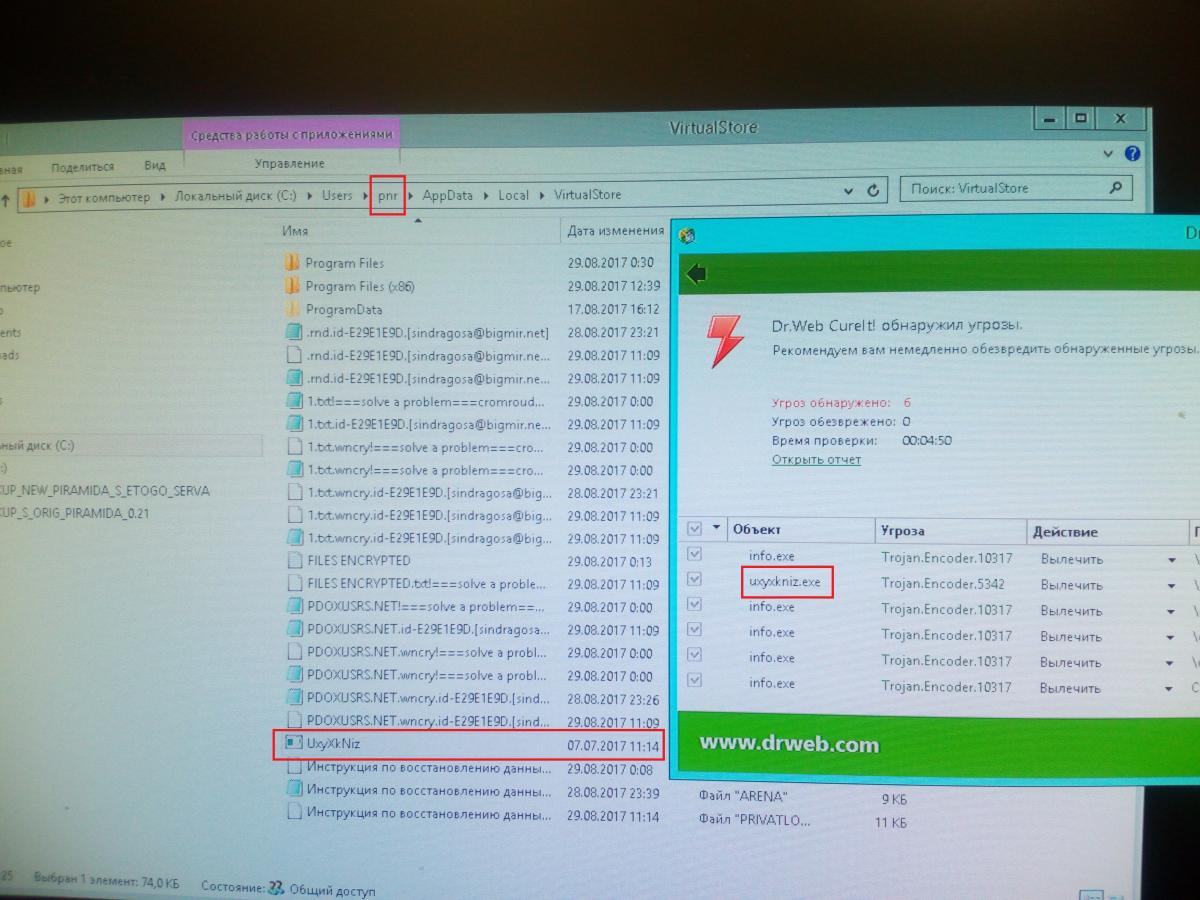Refresh the VirtualStore folder view

click(873, 191)
